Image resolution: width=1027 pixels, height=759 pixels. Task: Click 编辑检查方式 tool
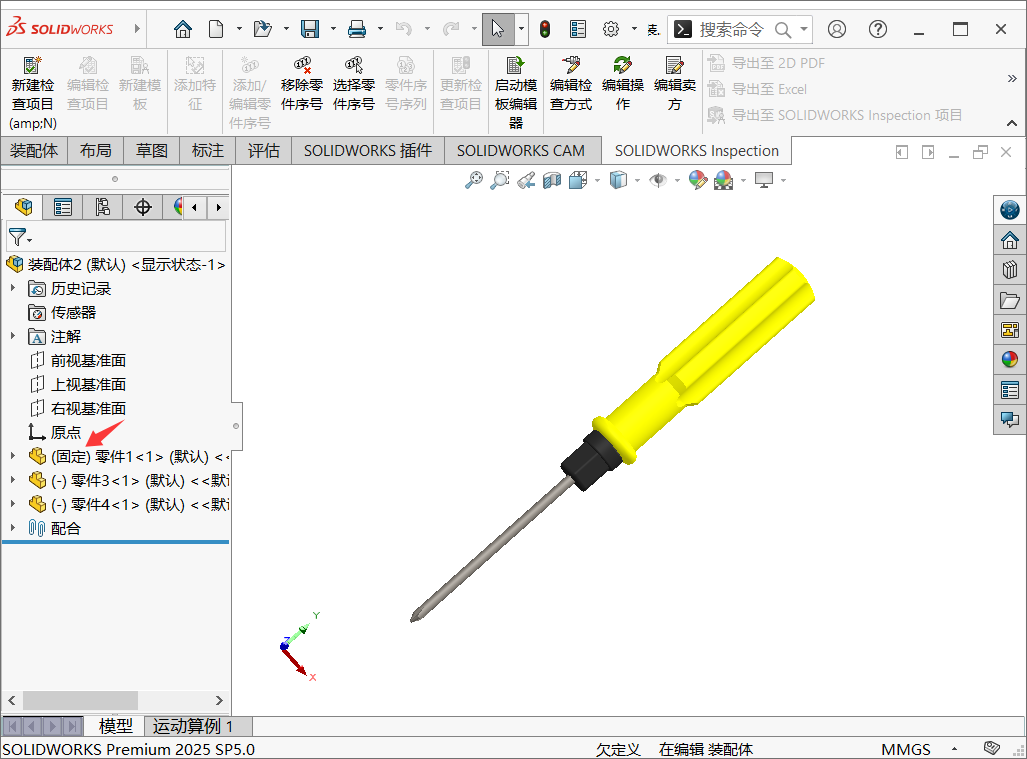click(x=571, y=84)
